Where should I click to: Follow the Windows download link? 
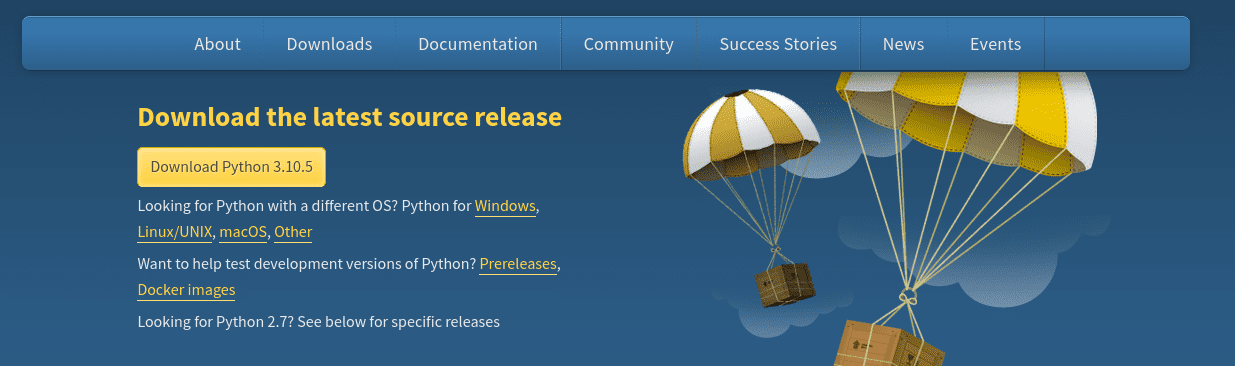(x=506, y=206)
